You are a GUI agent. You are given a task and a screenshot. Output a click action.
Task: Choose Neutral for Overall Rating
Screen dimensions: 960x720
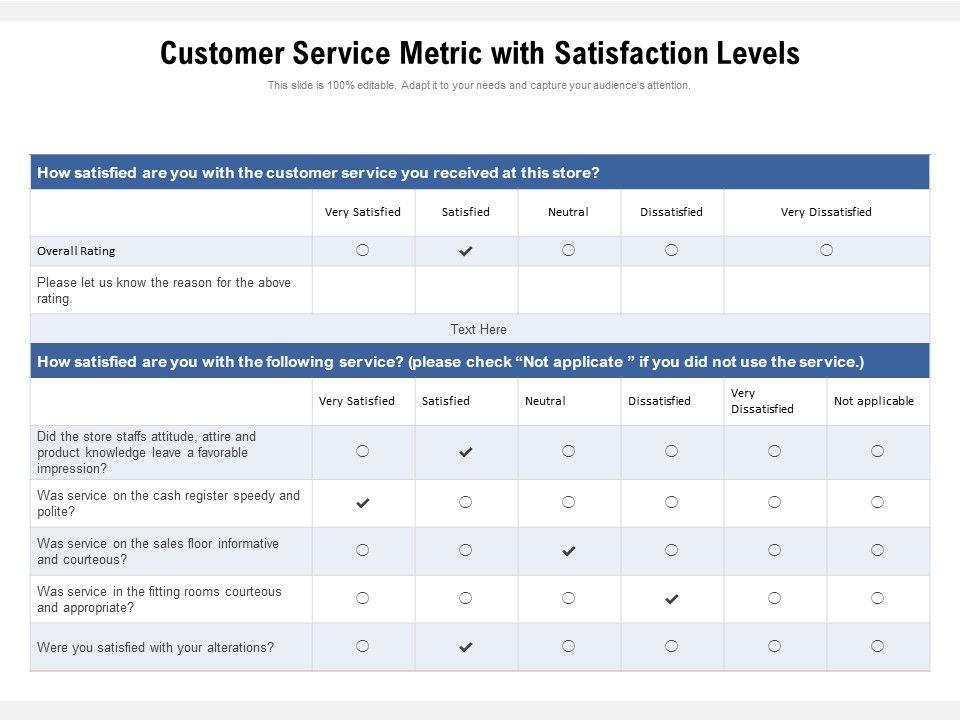[568, 250]
